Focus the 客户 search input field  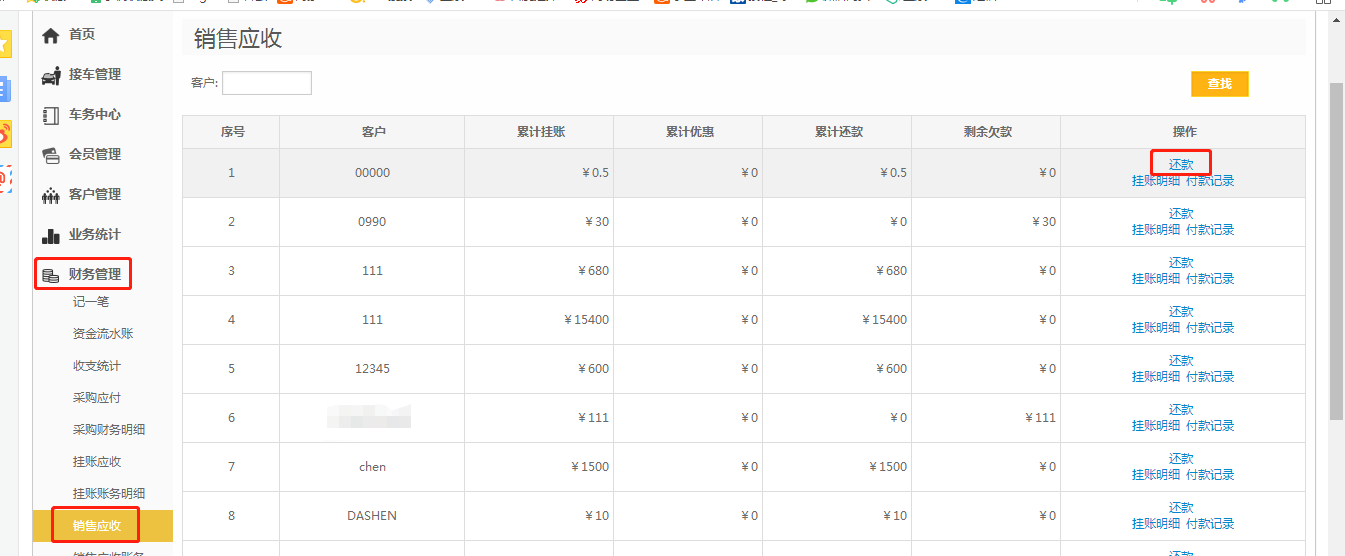(266, 83)
